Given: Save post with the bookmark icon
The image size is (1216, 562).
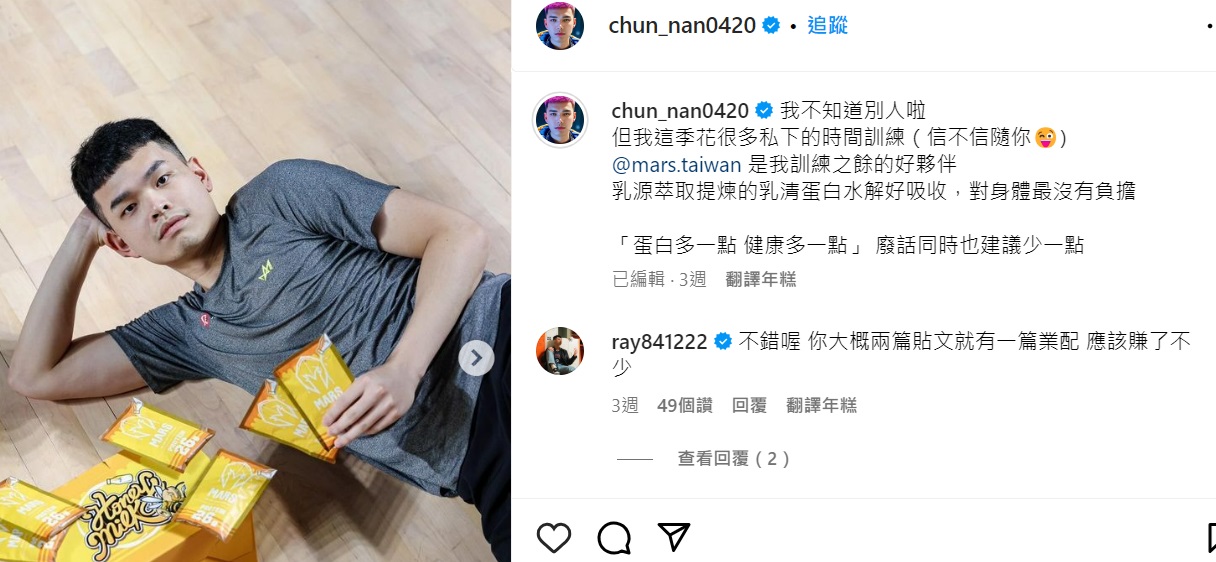Looking at the screenshot, I should tap(1211, 538).
